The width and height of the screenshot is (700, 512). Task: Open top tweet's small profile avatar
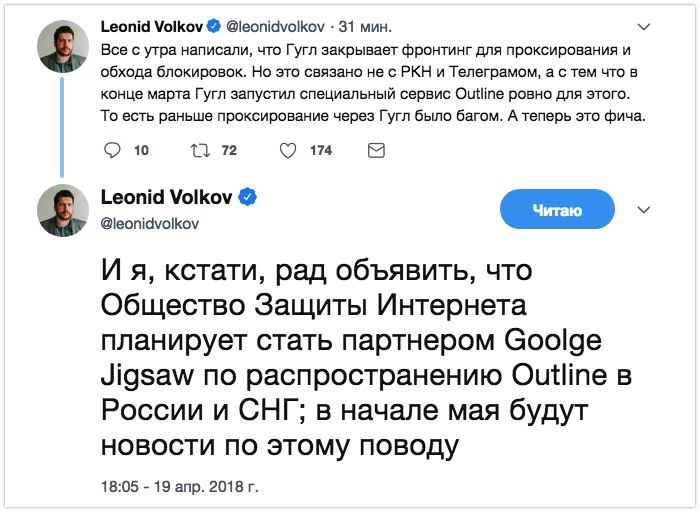(62, 46)
